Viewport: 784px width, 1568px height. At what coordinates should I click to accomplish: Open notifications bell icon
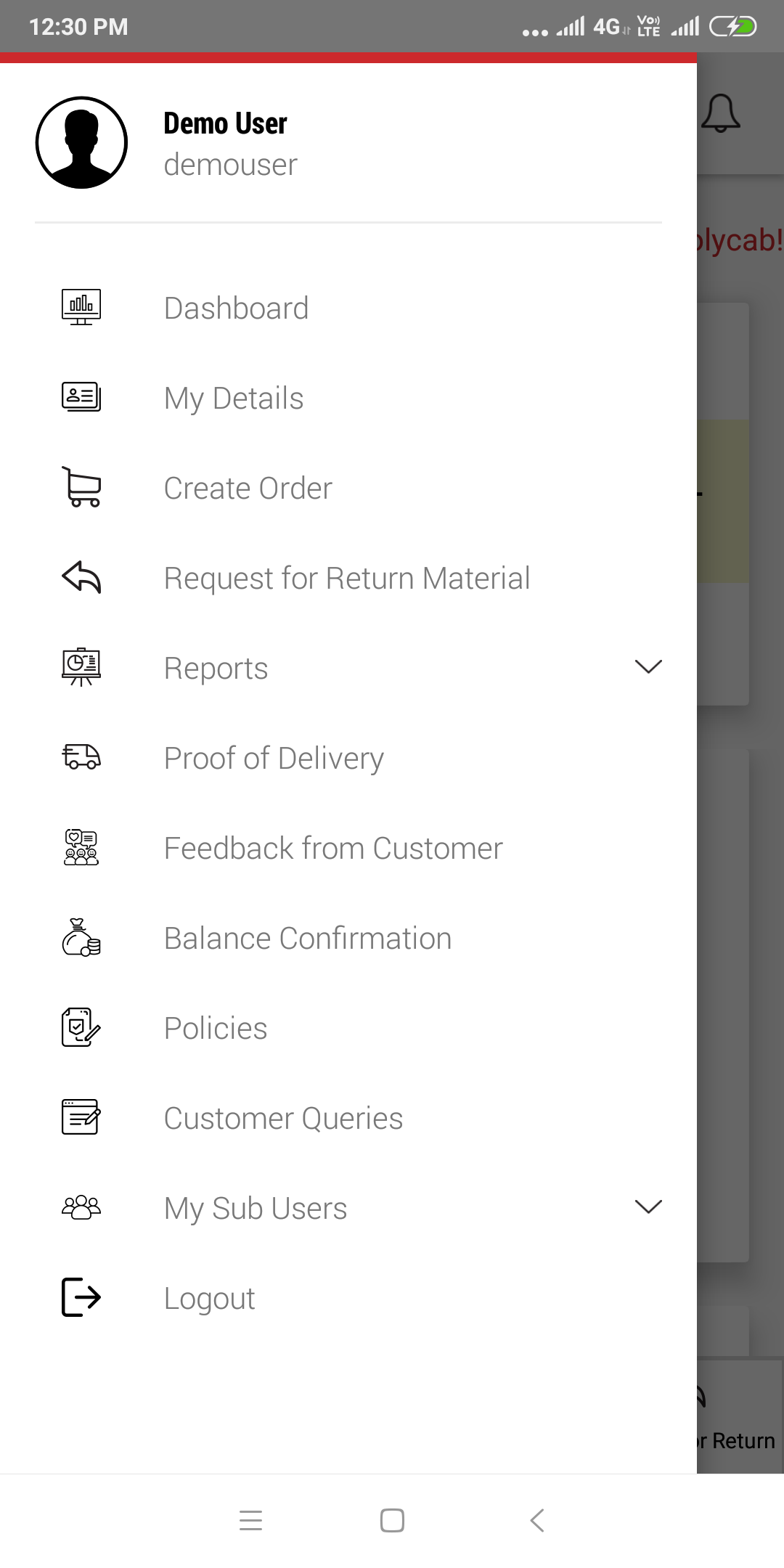point(721,113)
